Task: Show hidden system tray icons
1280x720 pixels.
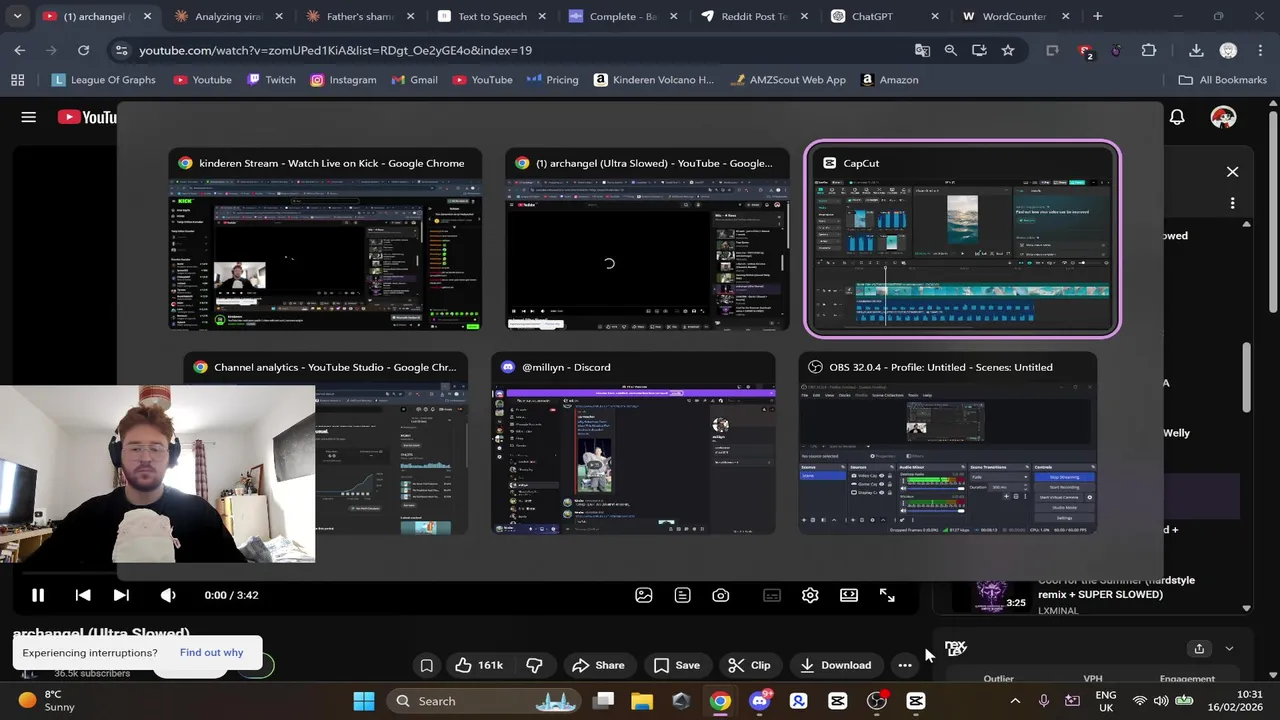Action: (x=1015, y=701)
